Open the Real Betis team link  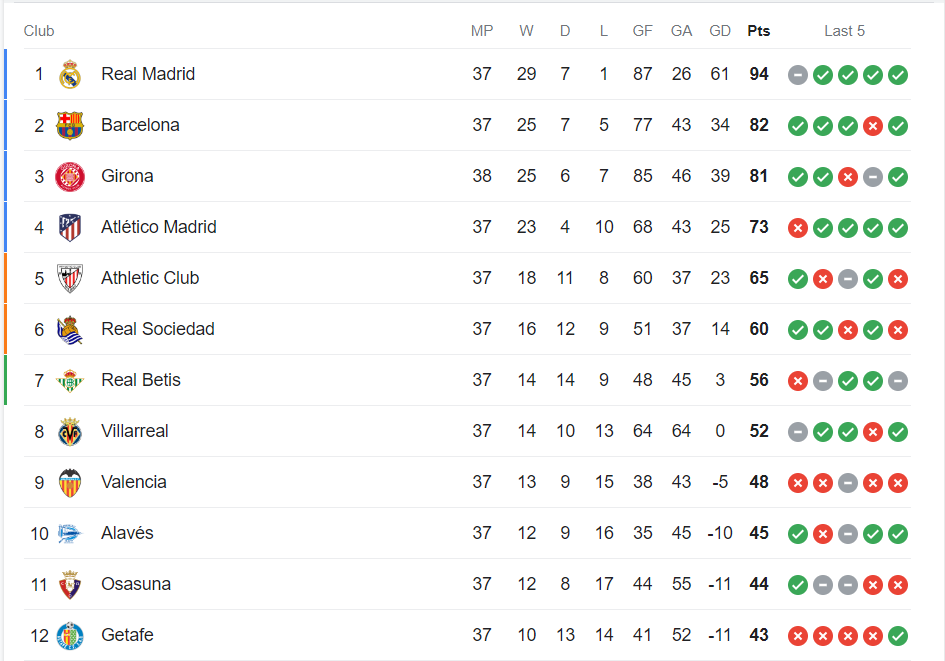141,380
